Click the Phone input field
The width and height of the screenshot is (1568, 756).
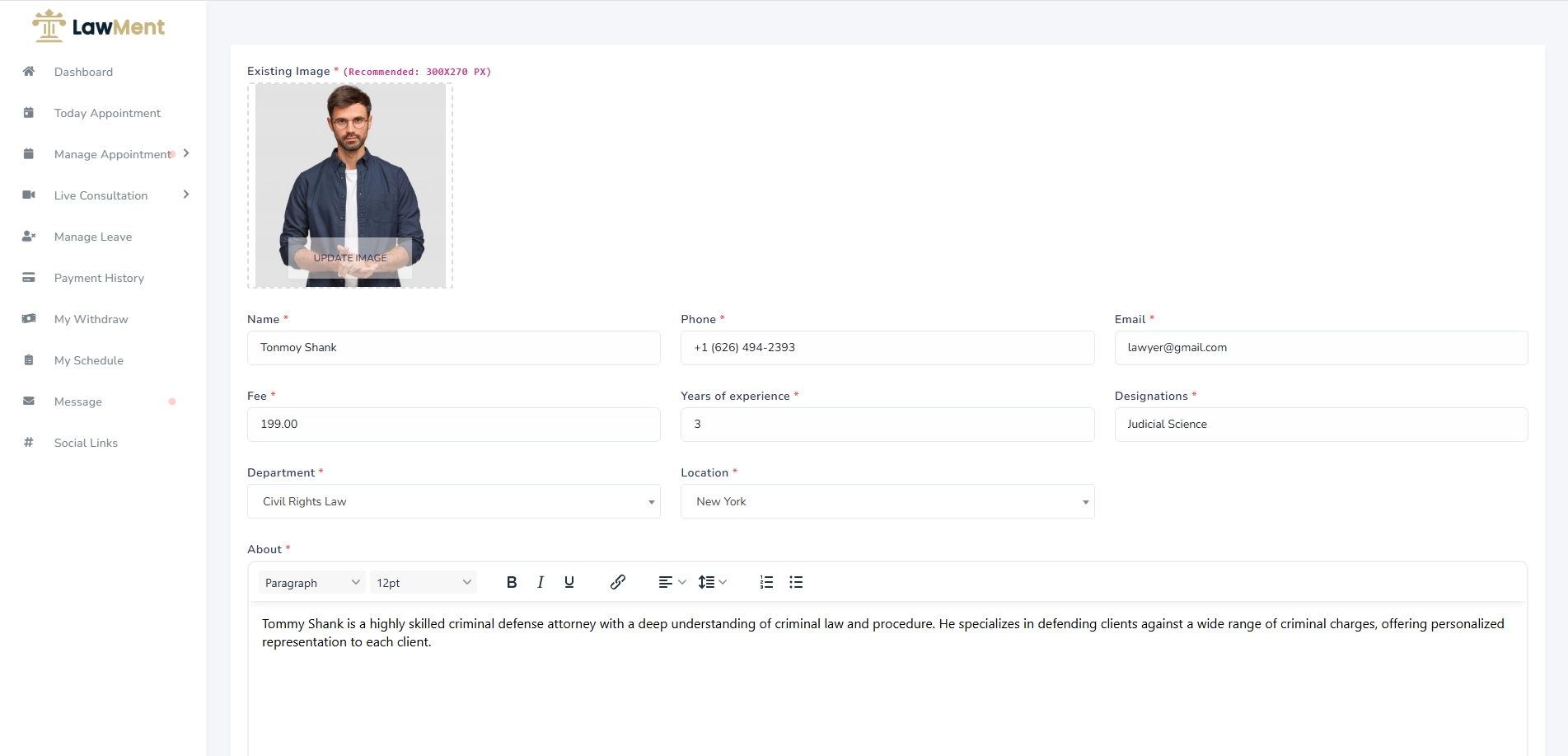point(887,348)
